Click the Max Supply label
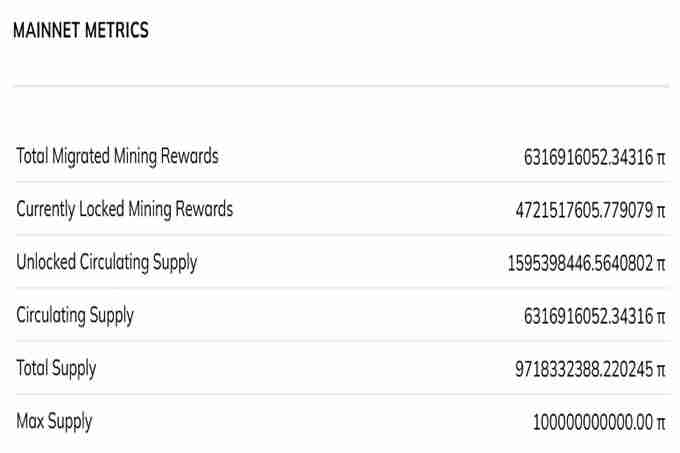Image resolution: width=680 pixels, height=453 pixels. [54, 421]
